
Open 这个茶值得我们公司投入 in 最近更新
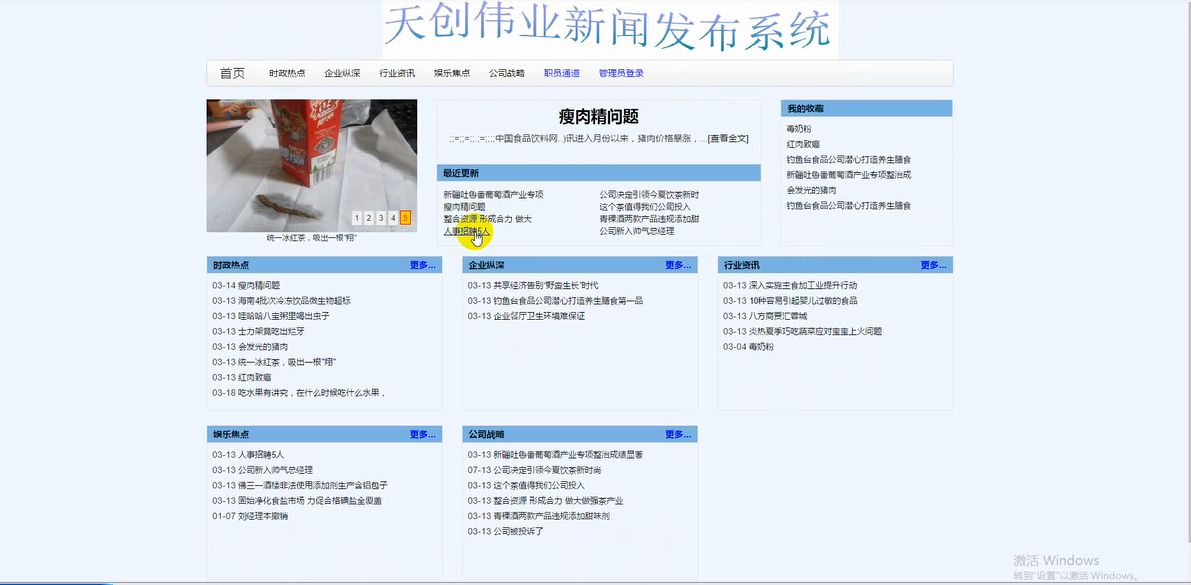[x=645, y=207]
